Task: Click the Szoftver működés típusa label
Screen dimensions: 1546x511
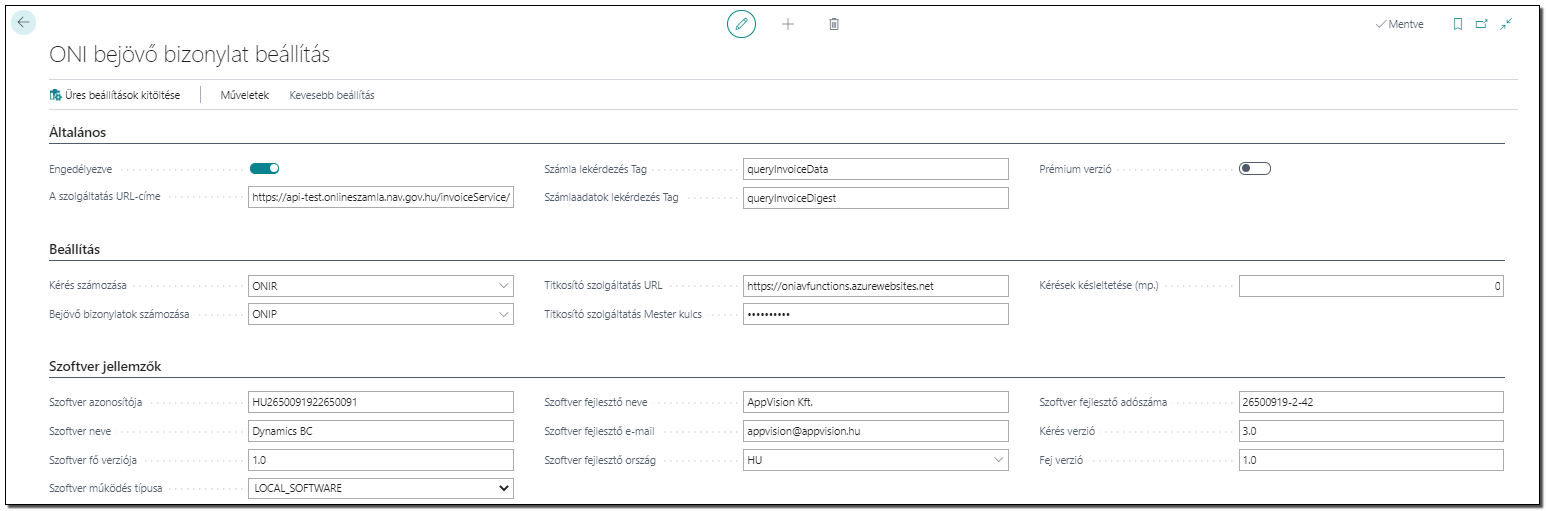Action: [106, 488]
